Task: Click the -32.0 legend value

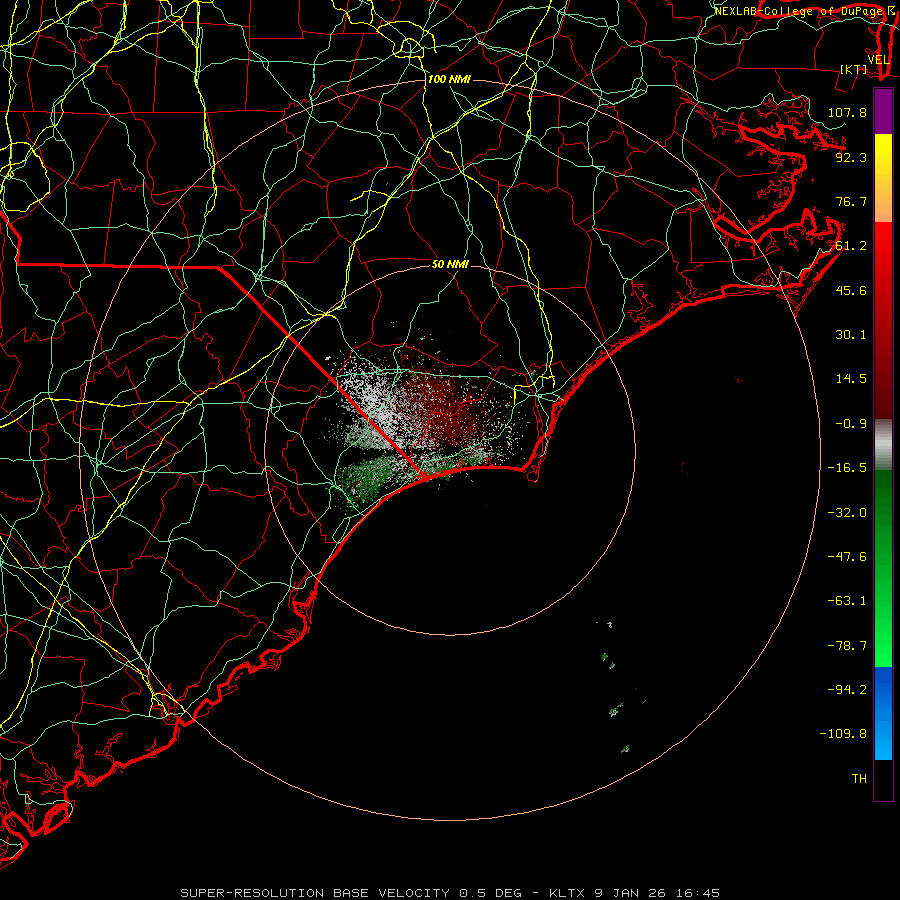Action: (x=847, y=513)
